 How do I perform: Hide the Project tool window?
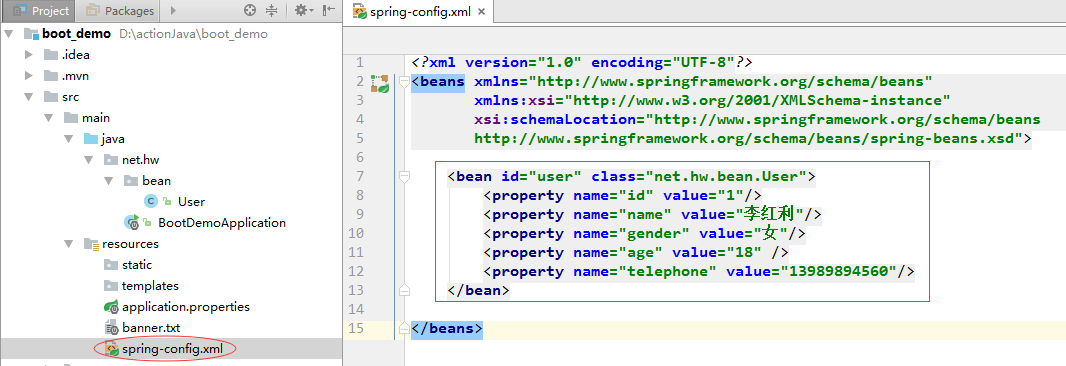(x=329, y=11)
